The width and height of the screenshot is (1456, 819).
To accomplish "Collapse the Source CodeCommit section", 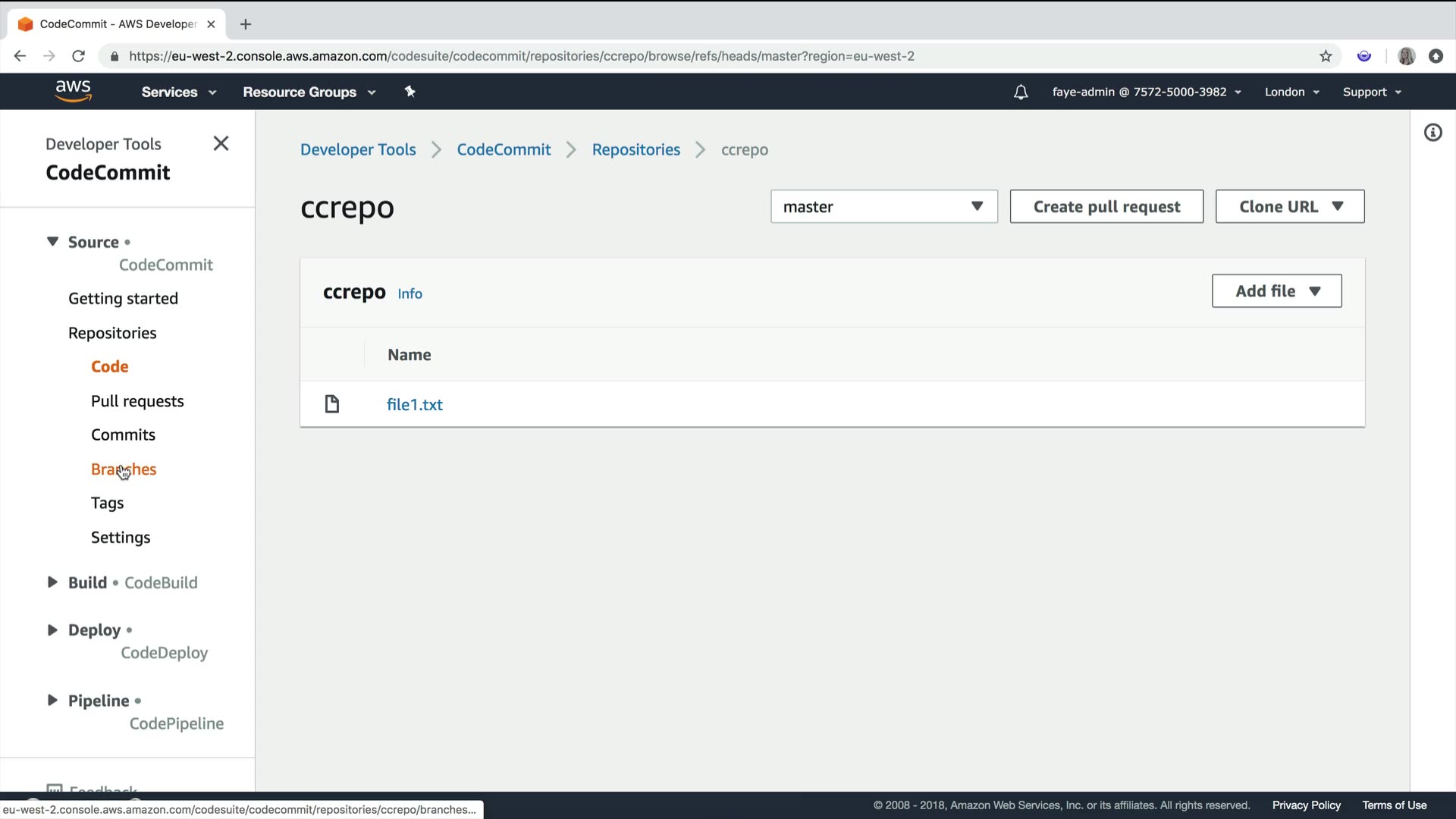I will [x=52, y=242].
